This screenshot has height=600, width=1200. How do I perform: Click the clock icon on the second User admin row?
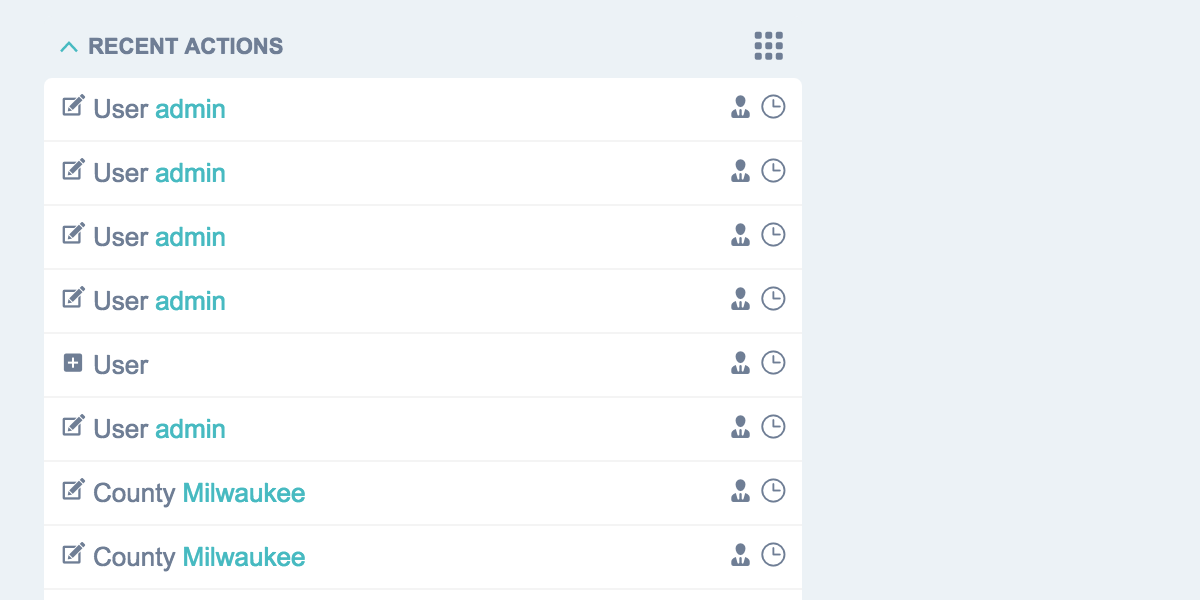773,171
